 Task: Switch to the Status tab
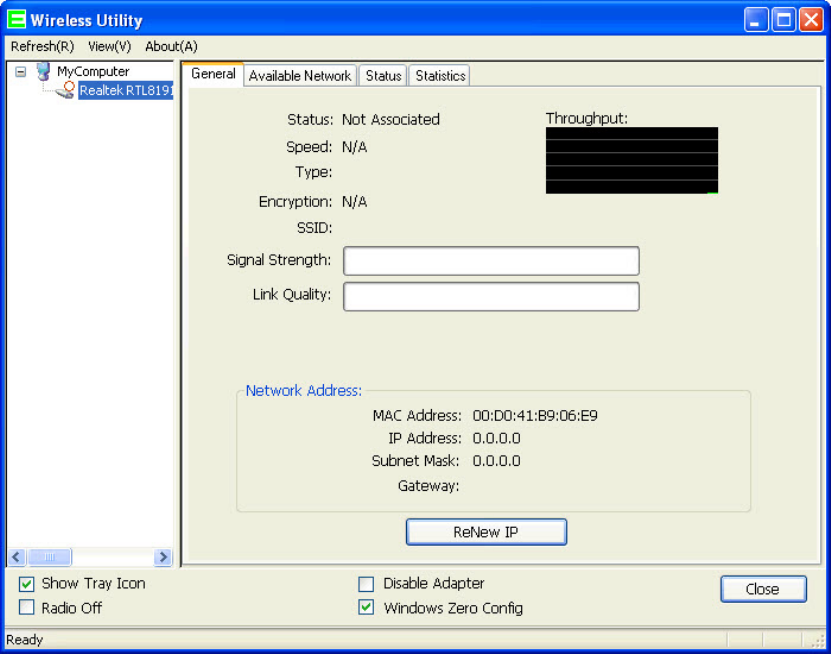click(x=383, y=76)
